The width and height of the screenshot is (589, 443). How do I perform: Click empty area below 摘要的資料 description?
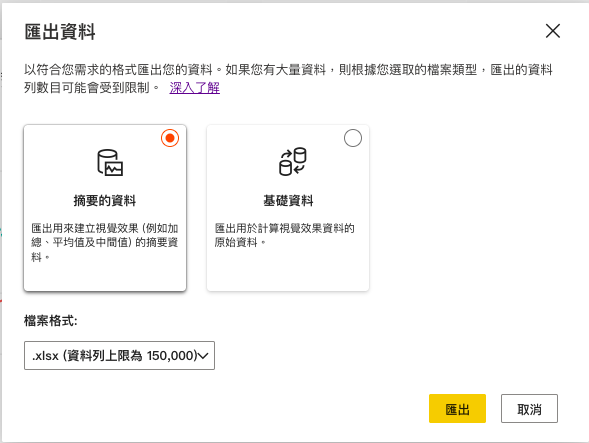coord(105,277)
